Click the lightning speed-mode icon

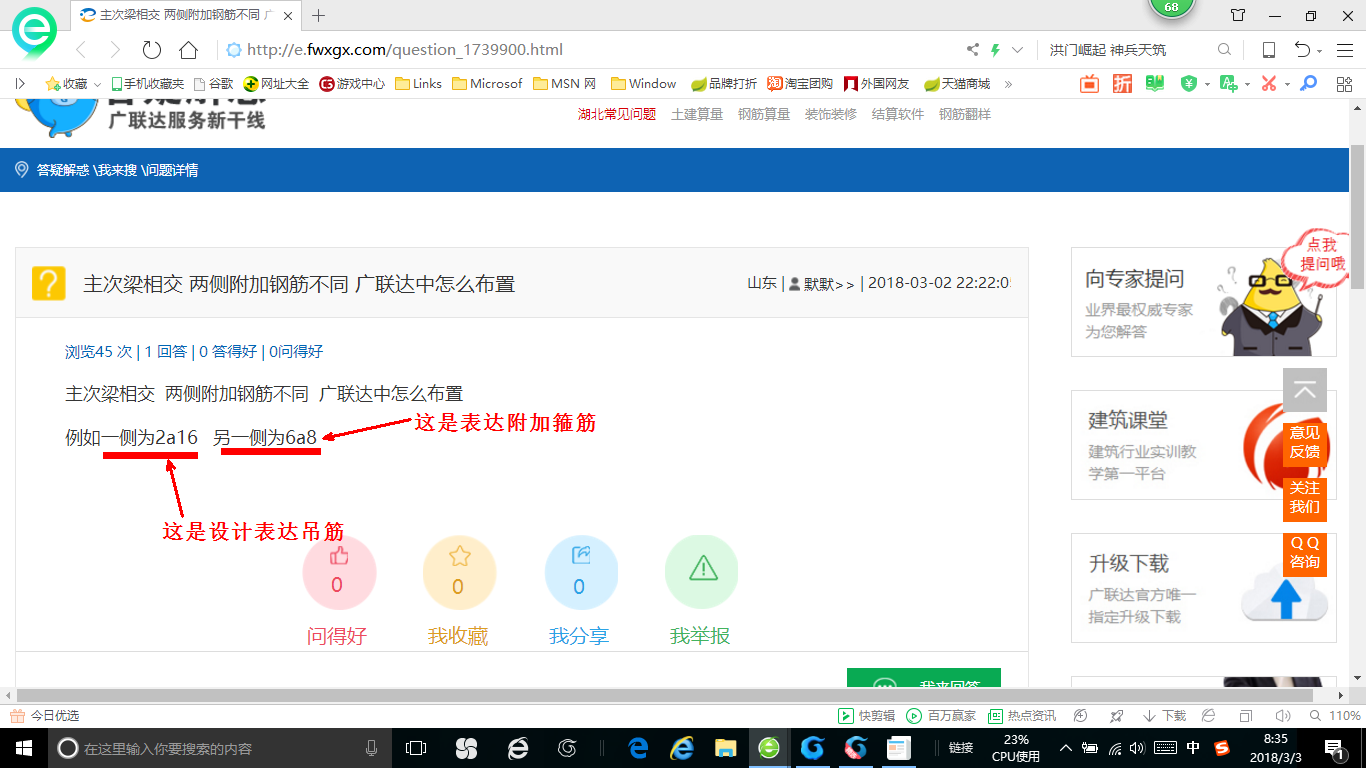click(x=996, y=50)
